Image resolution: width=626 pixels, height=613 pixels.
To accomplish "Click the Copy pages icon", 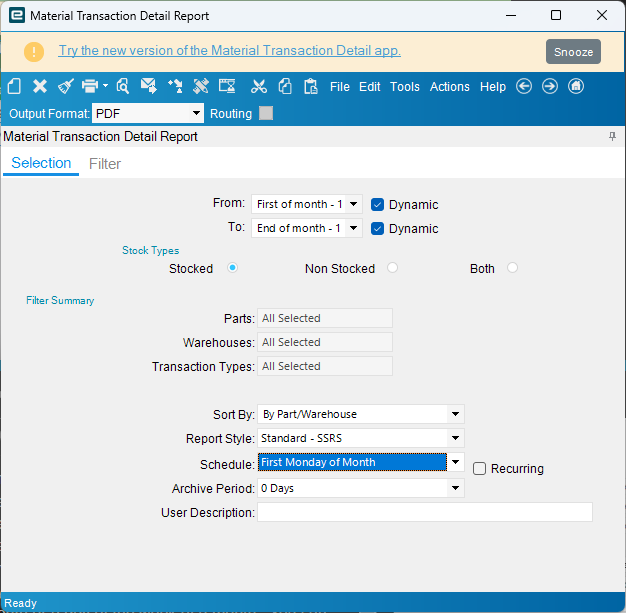I will click(285, 86).
